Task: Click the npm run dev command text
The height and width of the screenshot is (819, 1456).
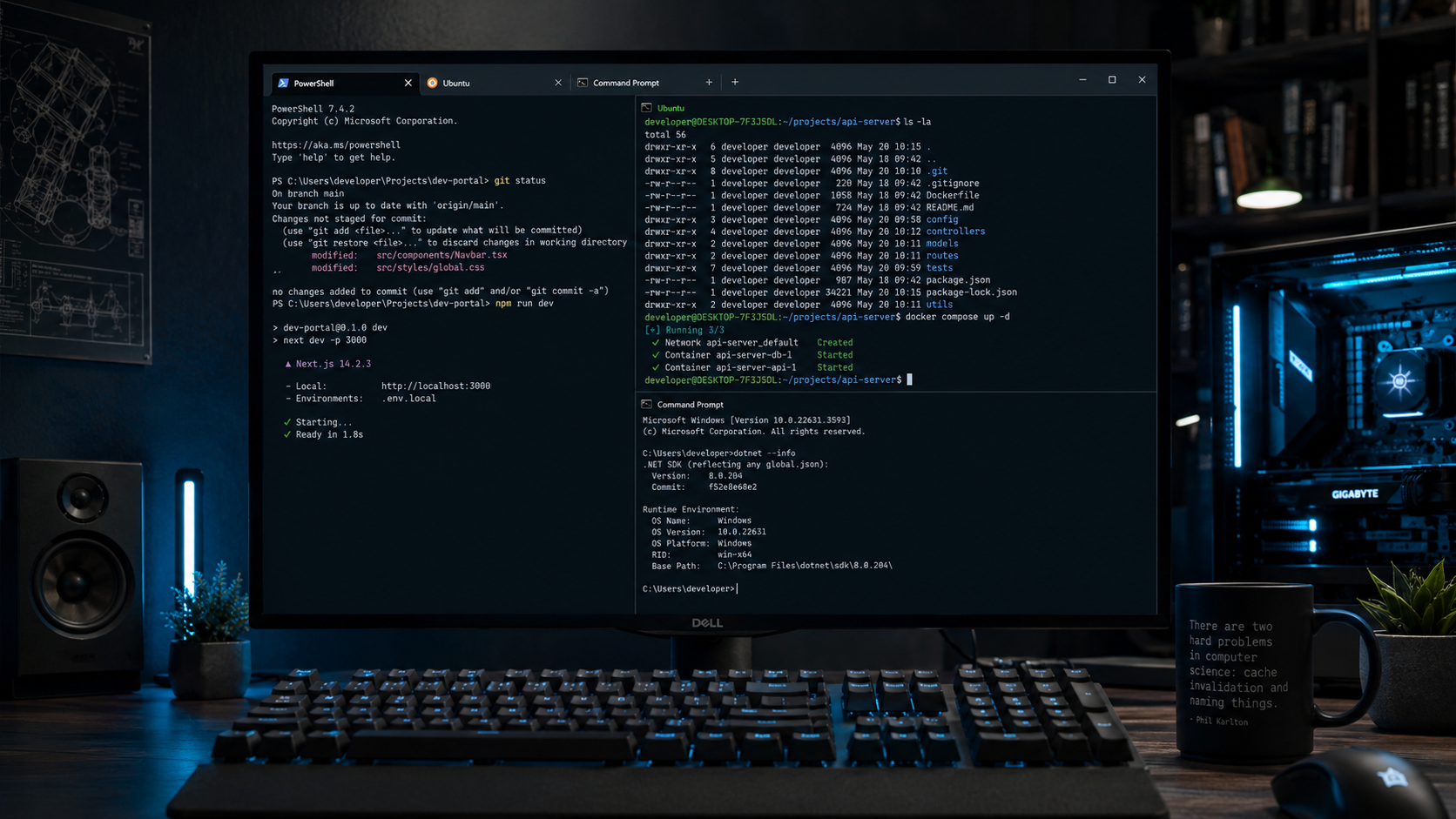Action: click(524, 303)
